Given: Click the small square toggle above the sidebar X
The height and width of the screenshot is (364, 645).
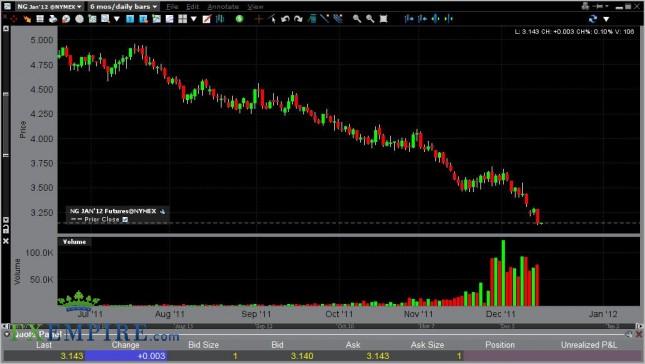Looking at the screenshot, I should click(x=6, y=220).
